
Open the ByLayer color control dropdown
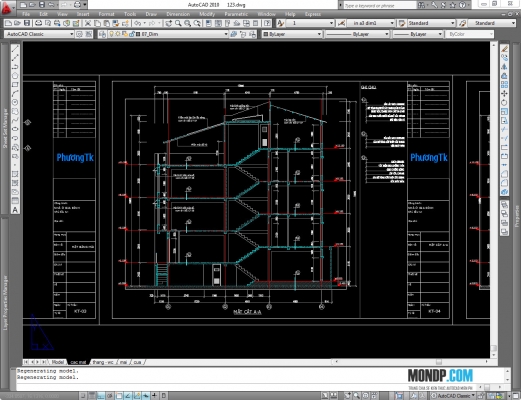pyautogui.click(x=292, y=34)
